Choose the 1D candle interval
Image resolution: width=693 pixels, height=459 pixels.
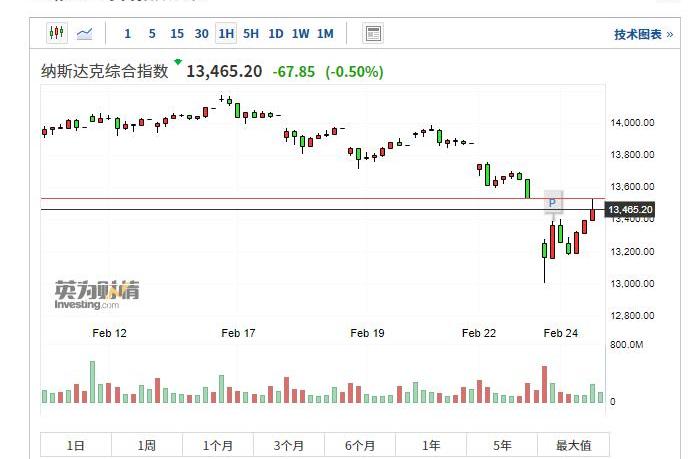point(276,34)
